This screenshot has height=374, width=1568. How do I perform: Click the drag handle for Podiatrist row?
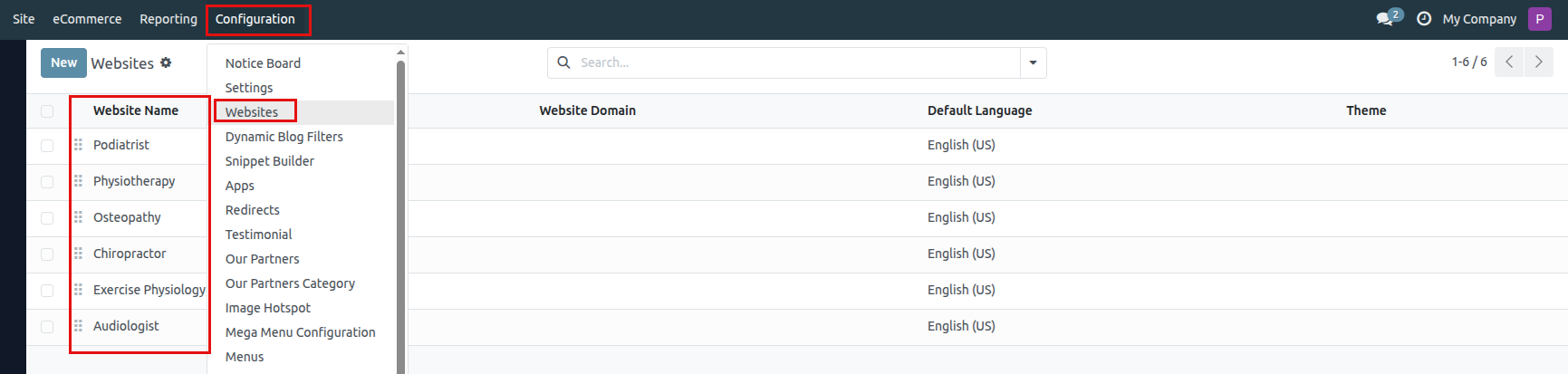point(78,145)
